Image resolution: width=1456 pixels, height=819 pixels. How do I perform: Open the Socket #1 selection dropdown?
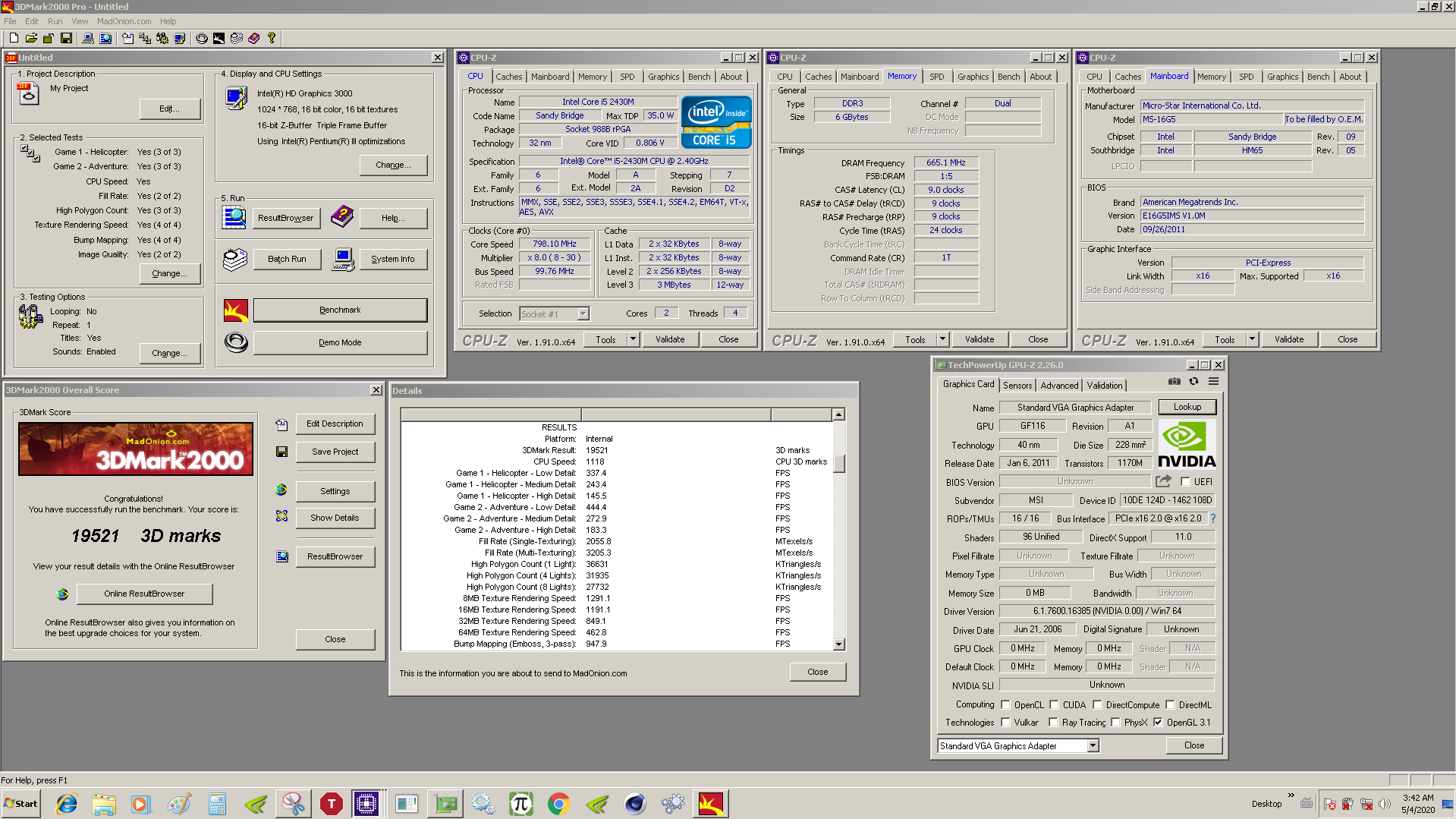[x=583, y=313]
